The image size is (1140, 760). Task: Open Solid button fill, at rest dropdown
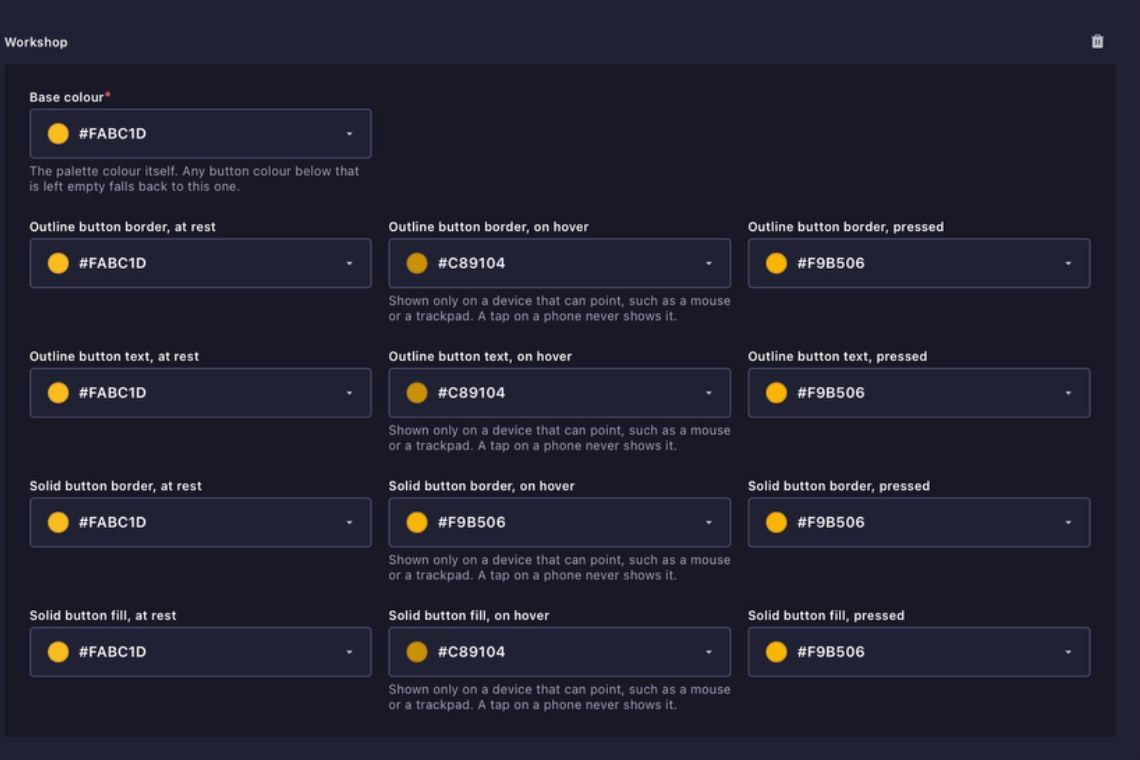click(200, 652)
